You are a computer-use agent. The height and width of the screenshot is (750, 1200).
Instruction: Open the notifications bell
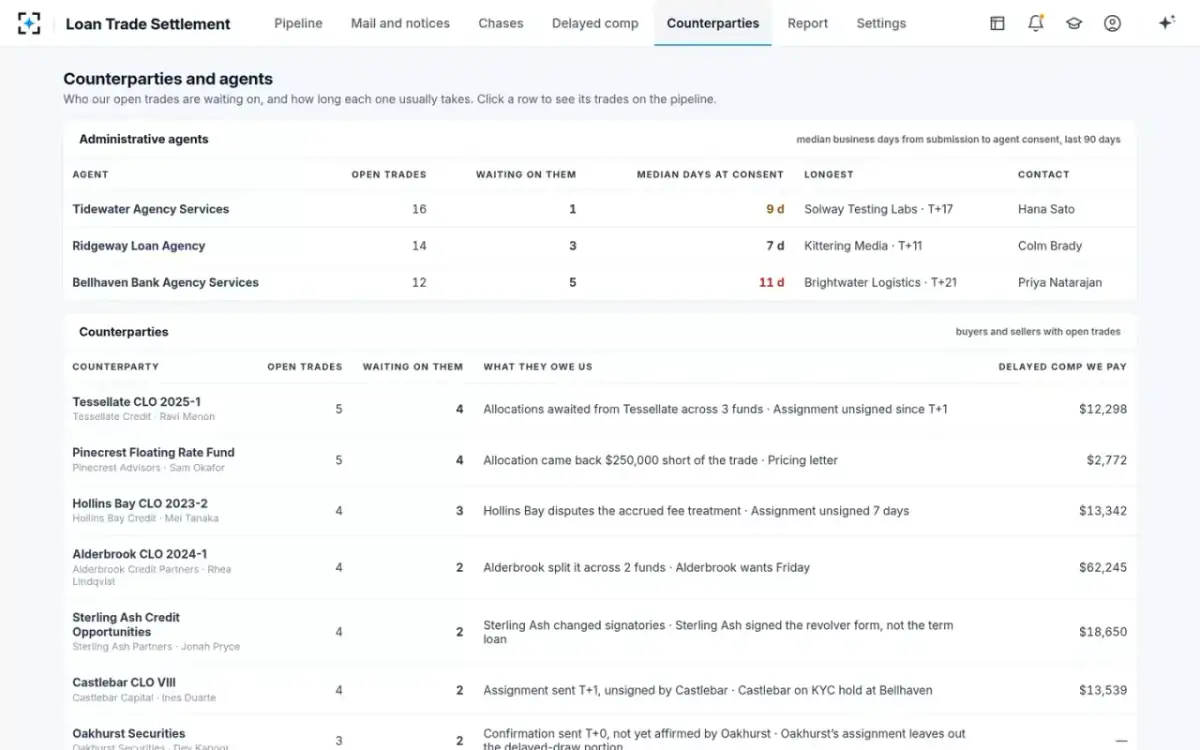pos(1036,23)
